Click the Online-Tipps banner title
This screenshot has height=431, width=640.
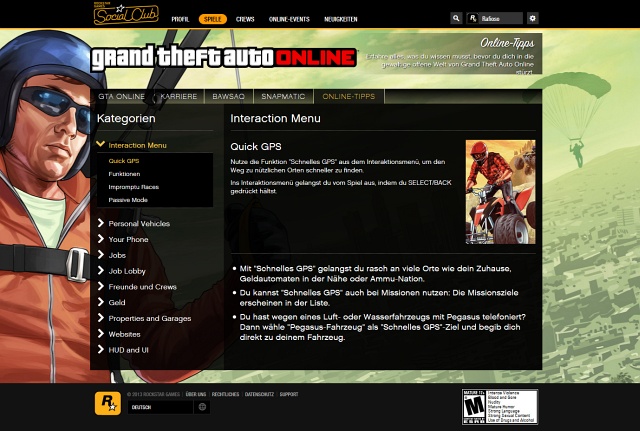507,43
